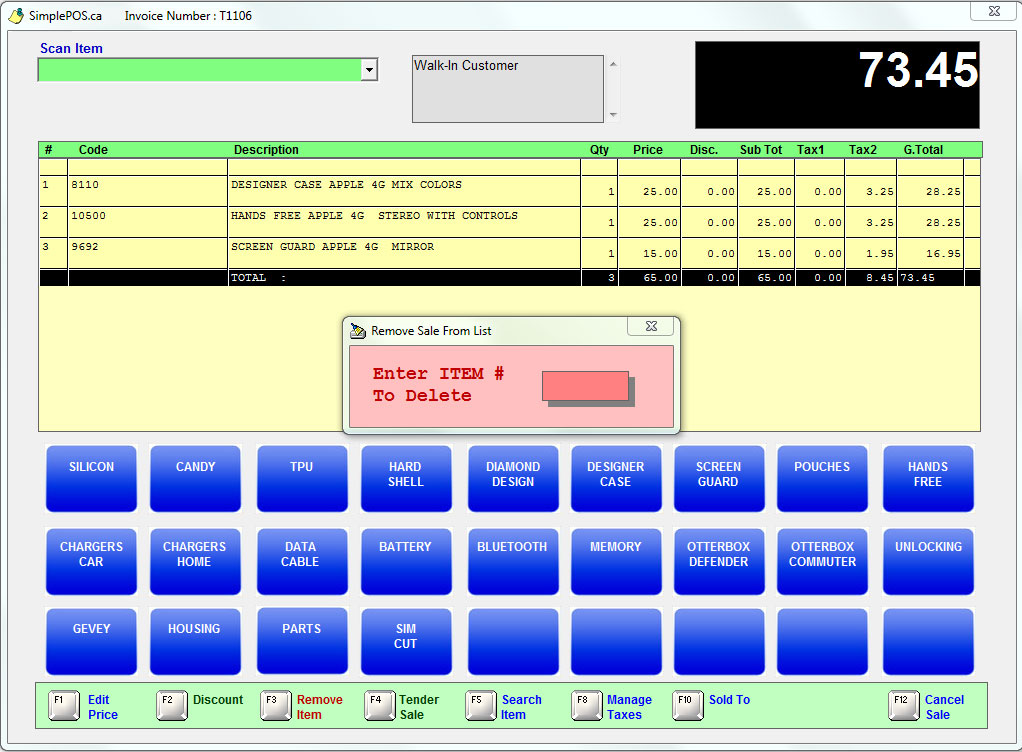
Task: Click item code 8110
Action: pyautogui.click(x=85, y=185)
